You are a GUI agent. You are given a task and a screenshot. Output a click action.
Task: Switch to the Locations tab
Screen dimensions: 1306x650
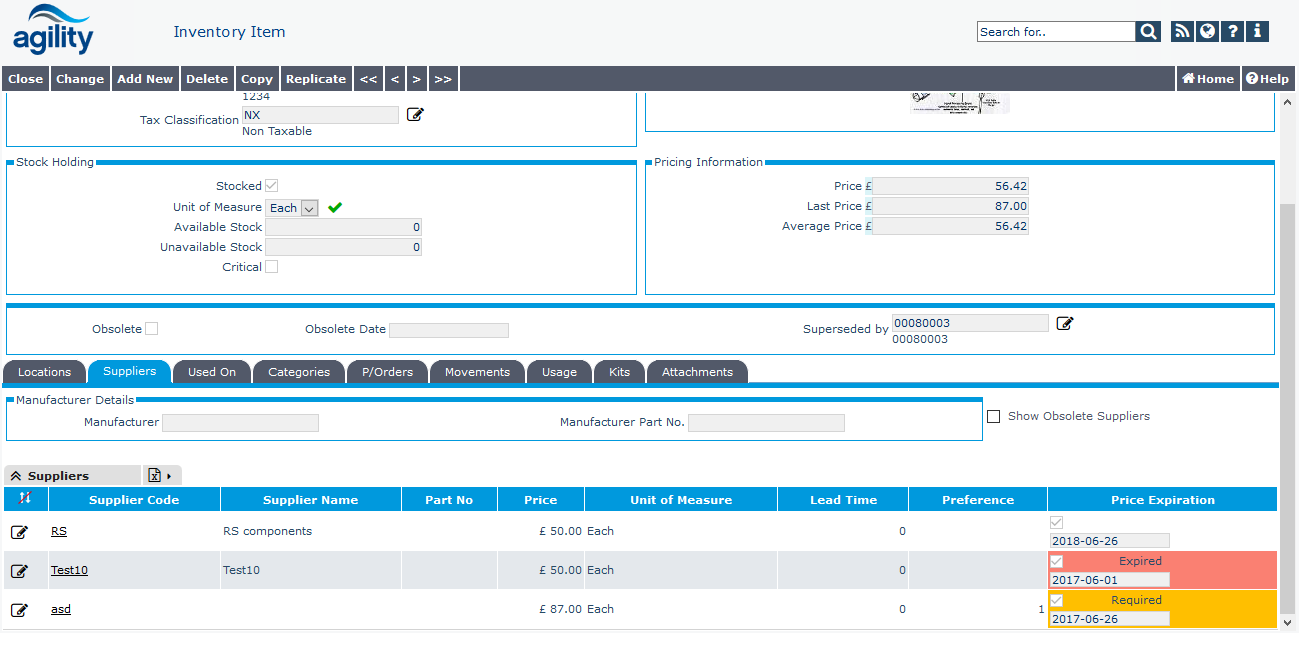tap(45, 372)
